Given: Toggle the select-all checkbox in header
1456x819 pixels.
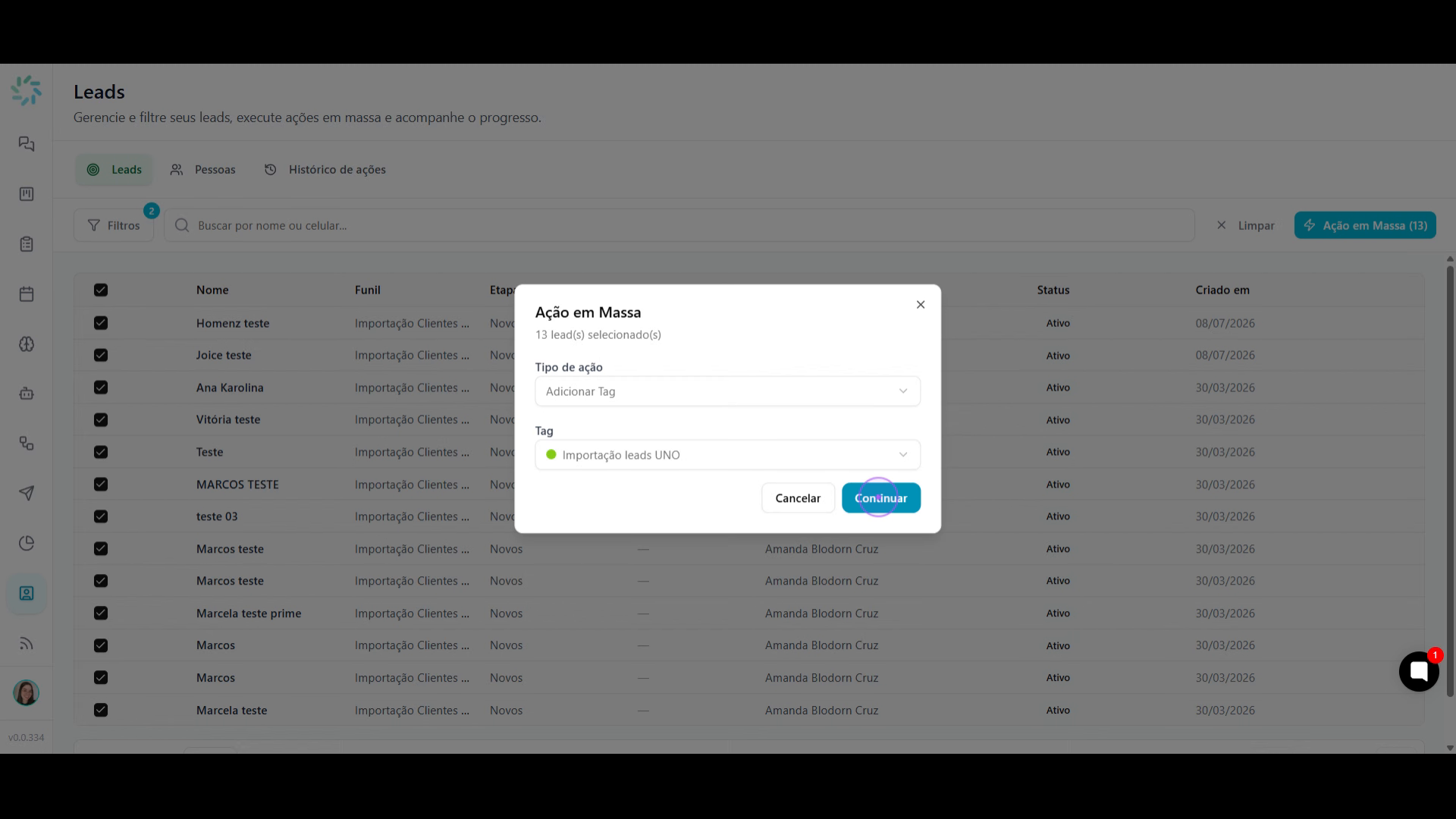Looking at the screenshot, I should coord(101,290).
